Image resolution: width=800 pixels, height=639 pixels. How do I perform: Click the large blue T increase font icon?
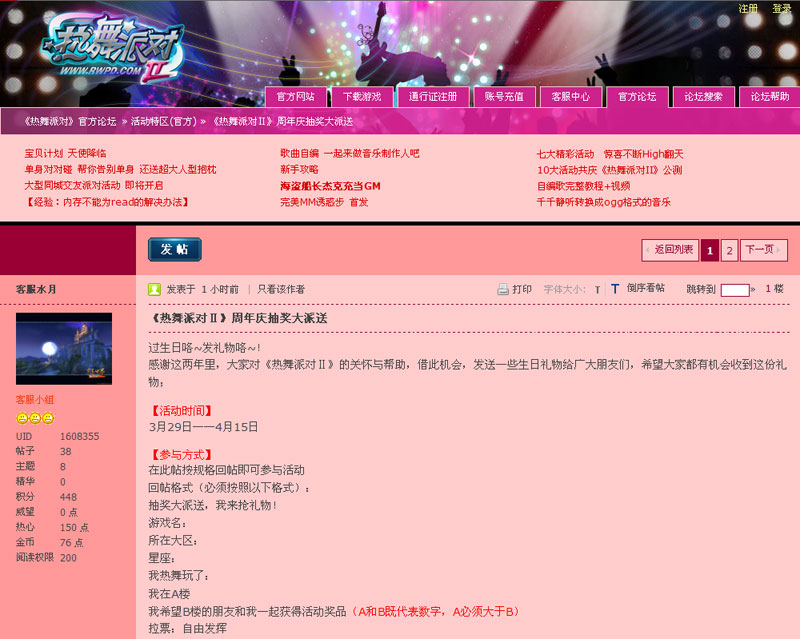click(x=615, y=289)
